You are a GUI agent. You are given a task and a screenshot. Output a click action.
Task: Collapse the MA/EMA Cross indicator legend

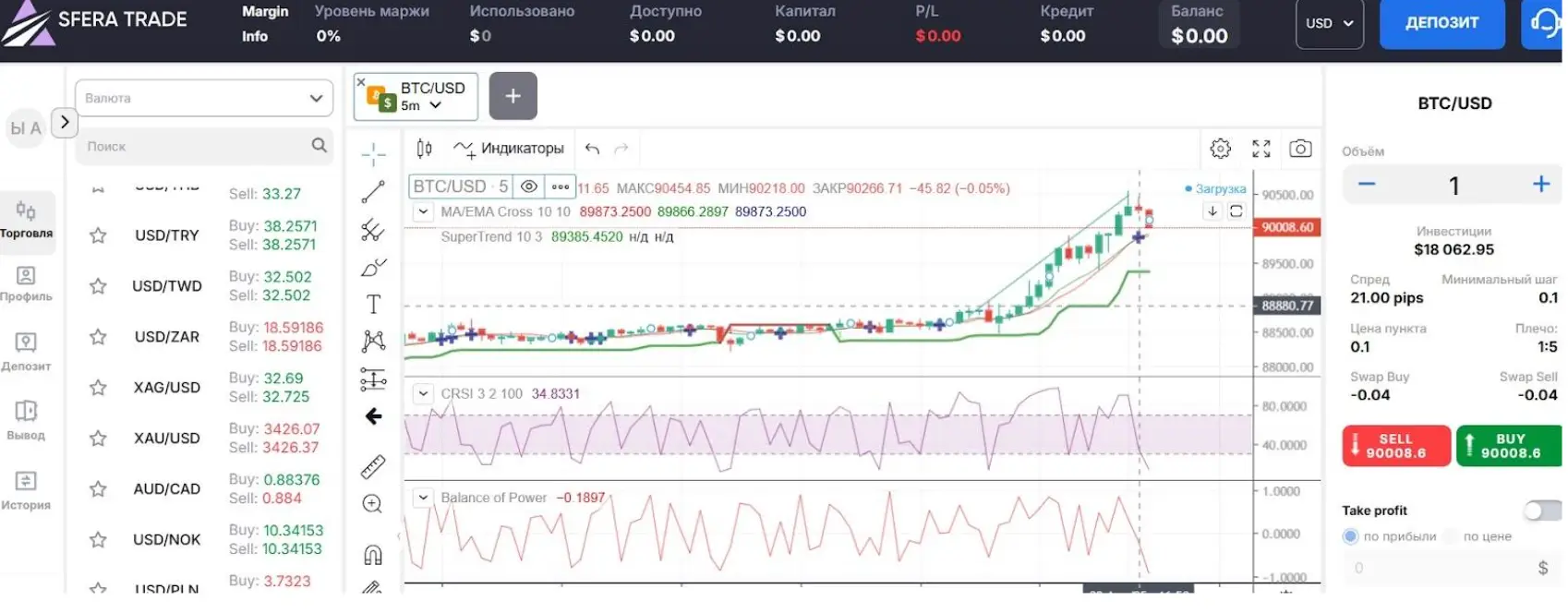pyautogui.click(x=423, y=211)
